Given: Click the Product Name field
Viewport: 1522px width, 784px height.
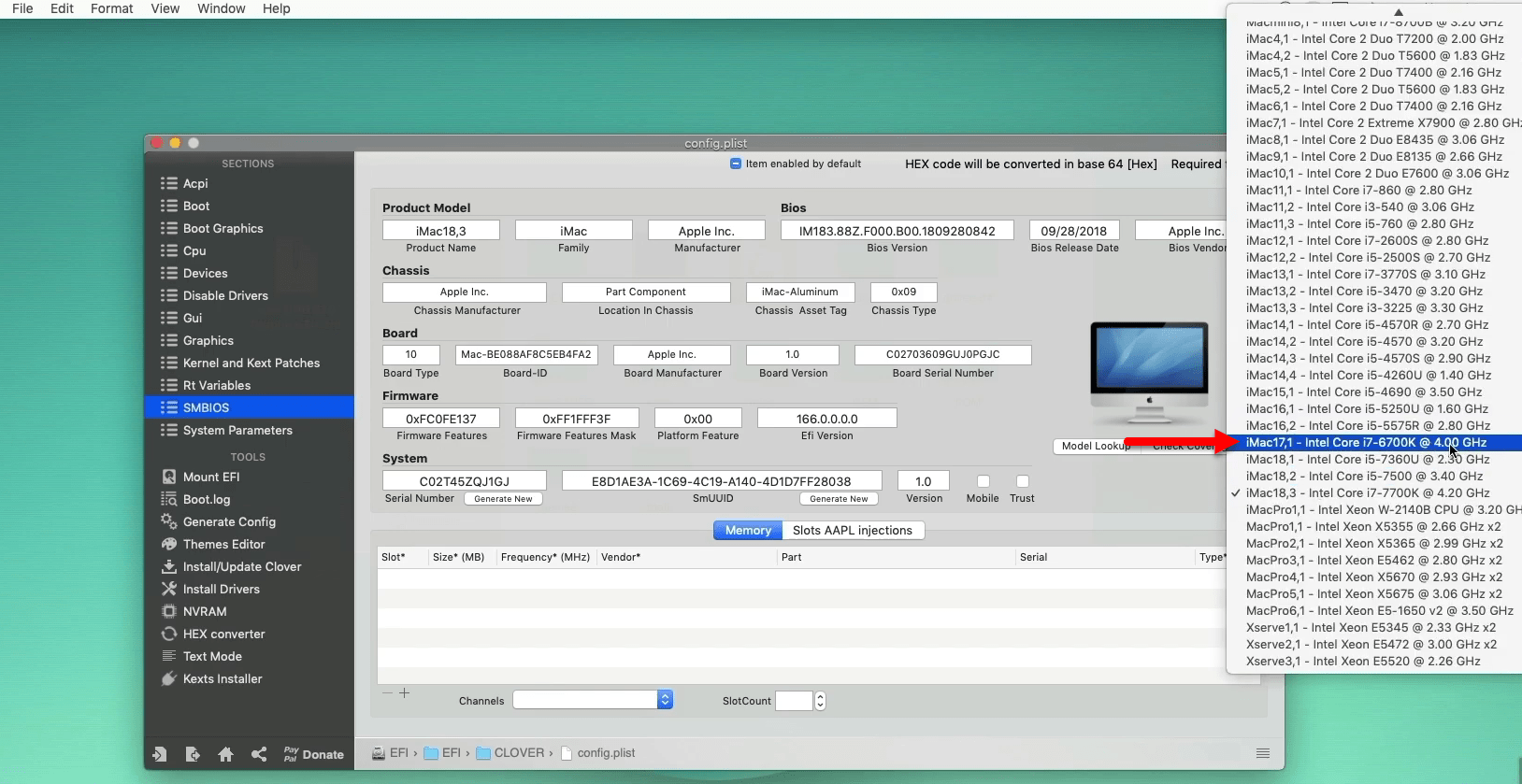Looking at the screenshot, I should pyautogui.click(x=441, y=231).
